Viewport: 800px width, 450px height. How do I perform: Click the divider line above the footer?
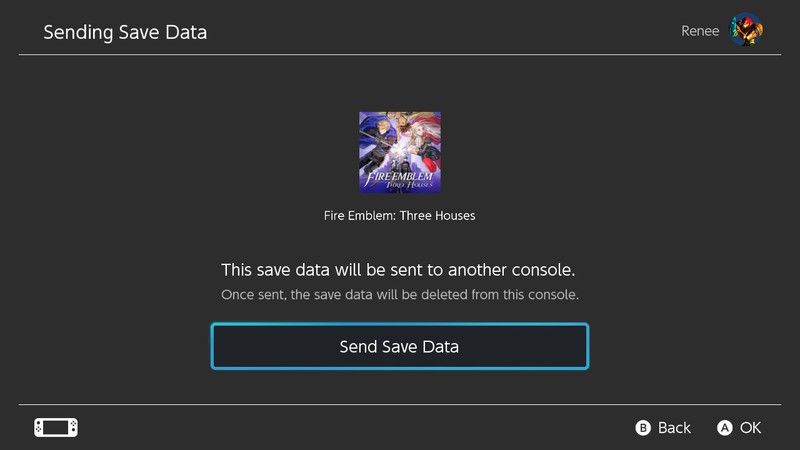[x=400, y=405]
